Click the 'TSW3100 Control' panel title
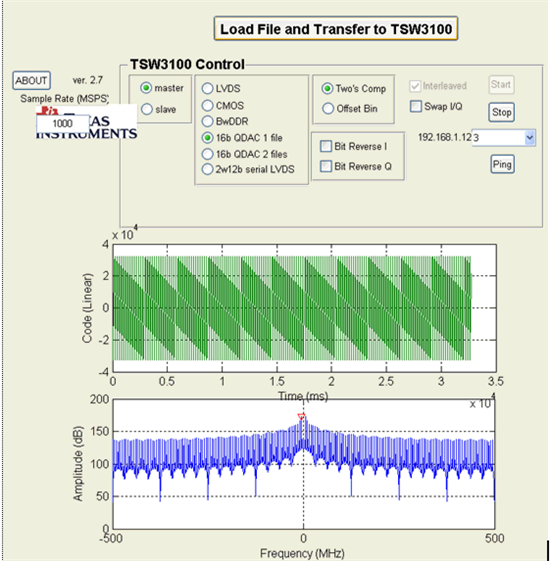Screen dimensions: 550x561 pos(187,64)
